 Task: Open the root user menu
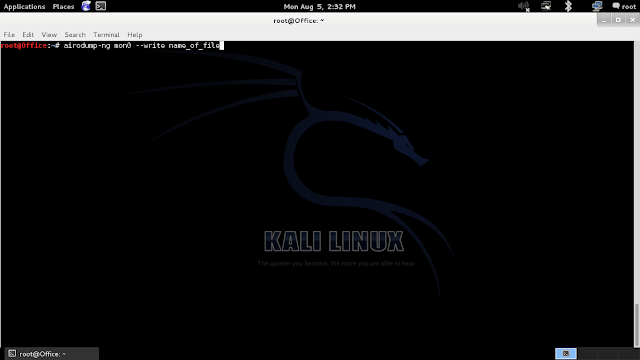(629, 7)
